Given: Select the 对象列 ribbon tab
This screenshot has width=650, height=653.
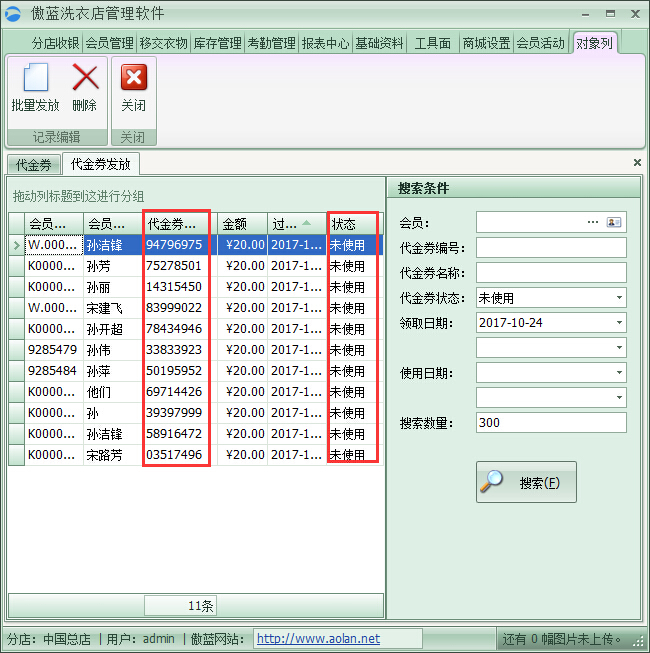Looking at the screenshot, I should pos(594,43).
